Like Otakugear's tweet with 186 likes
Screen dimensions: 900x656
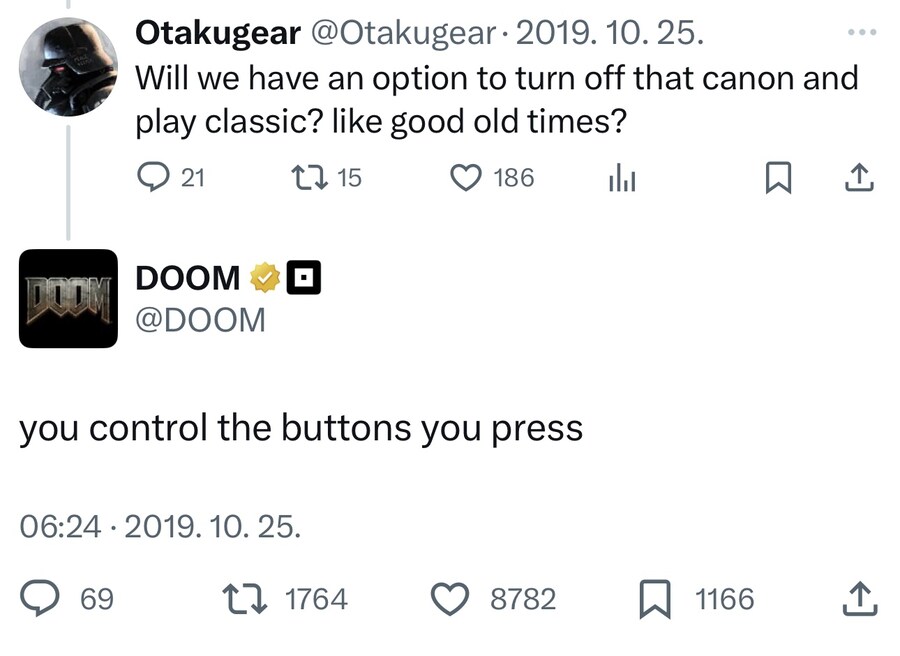pyautogui.click(x=465, y=177)
